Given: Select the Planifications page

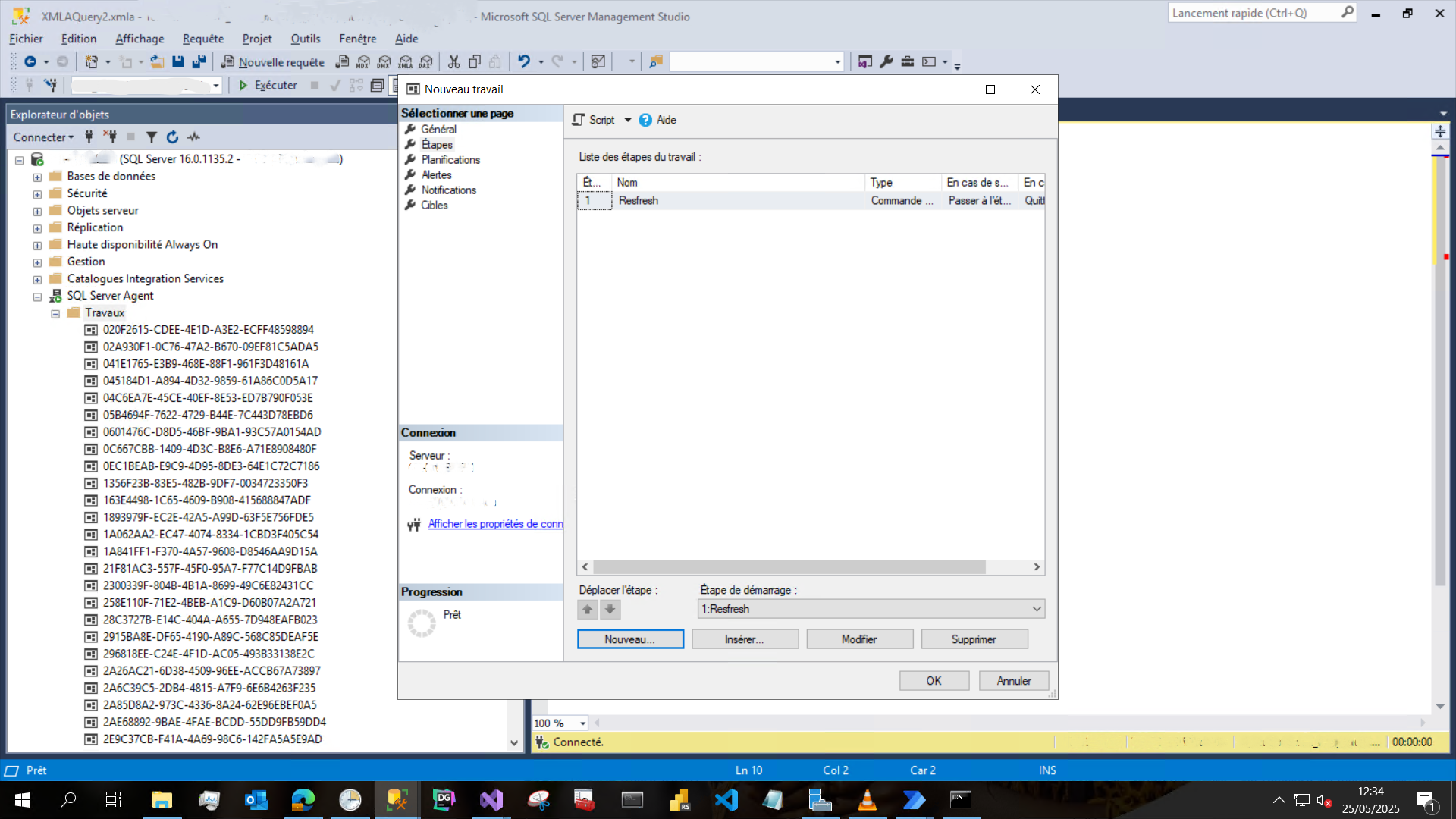Looking at the screenshot, I should [x=450, y=160].
